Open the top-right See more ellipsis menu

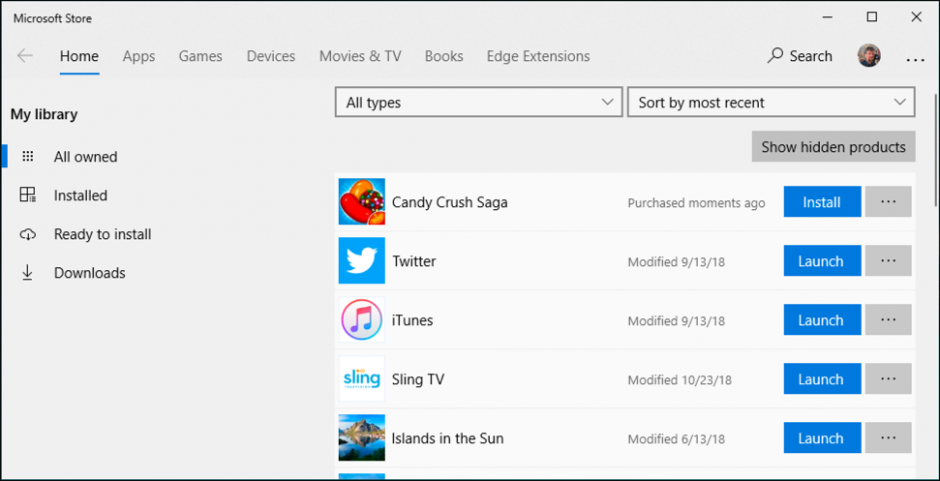[x=915, y=58]
